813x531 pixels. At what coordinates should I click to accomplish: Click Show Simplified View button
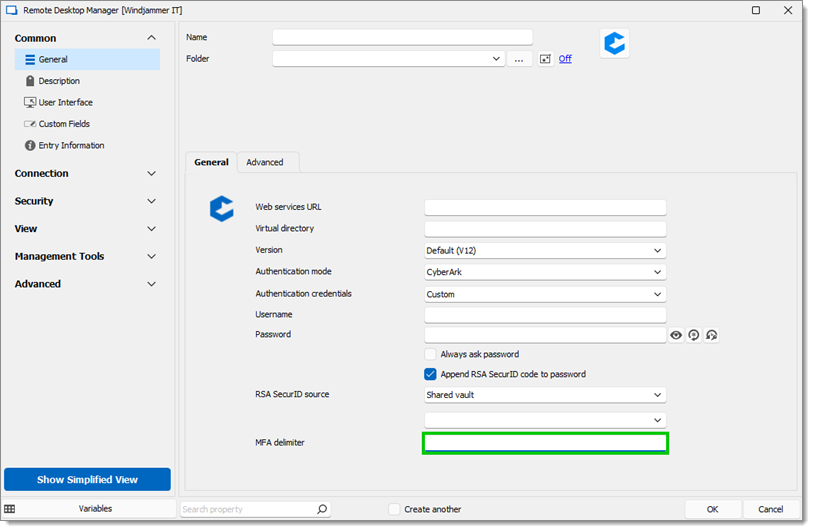pyautogui.click(x=87, y=480)
